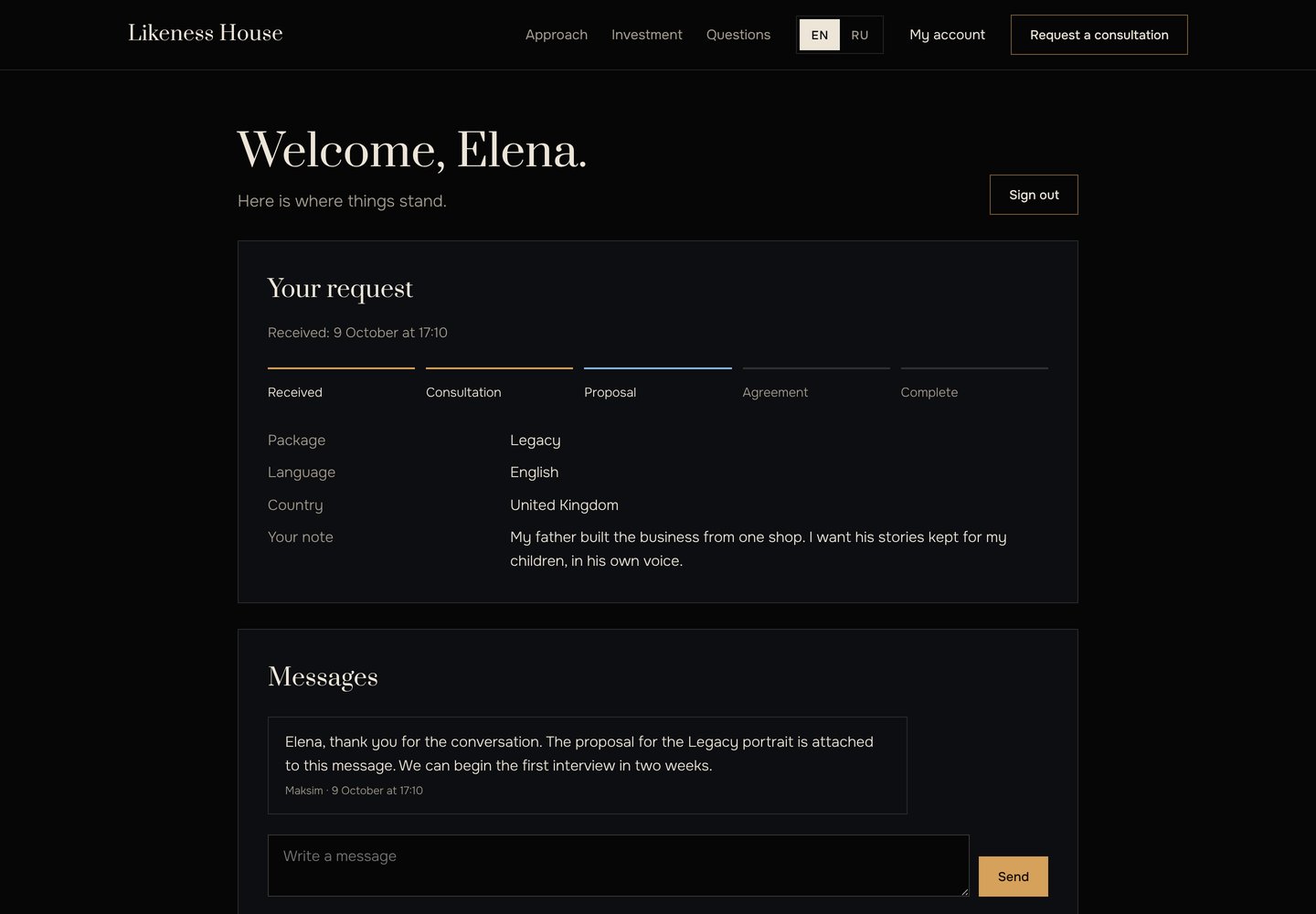Screen dimensions: 1316x914
Task: Click the language value 'English'
Action: (535, 473)
